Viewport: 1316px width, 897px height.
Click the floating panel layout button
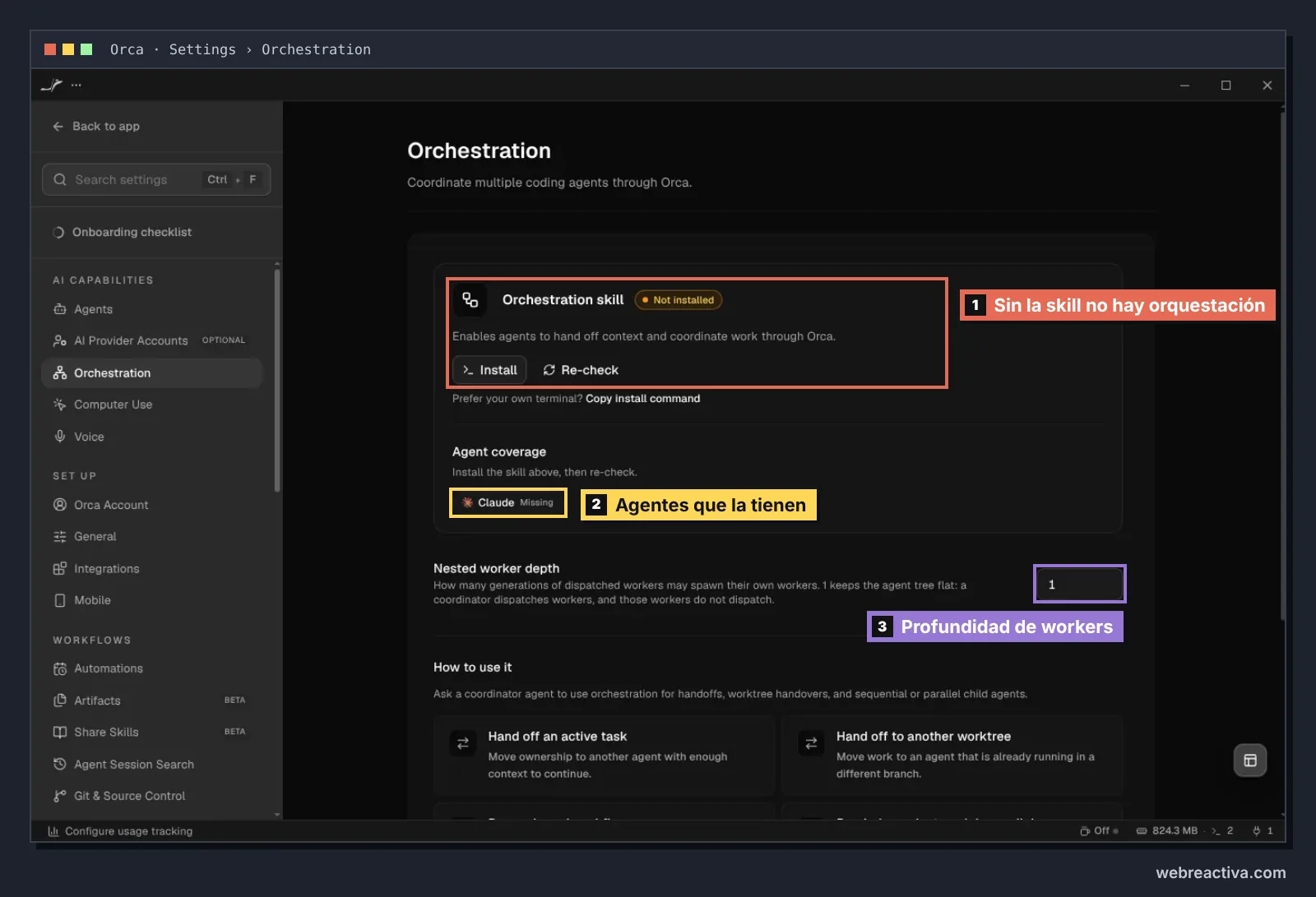pos(1250,761)
